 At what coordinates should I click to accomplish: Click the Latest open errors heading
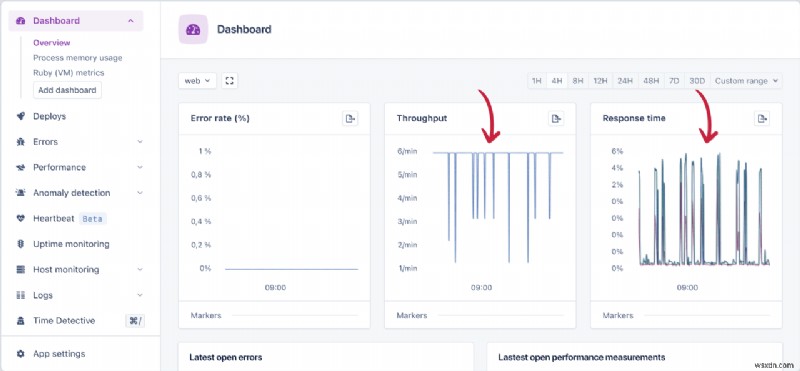[x=226, y=357]
